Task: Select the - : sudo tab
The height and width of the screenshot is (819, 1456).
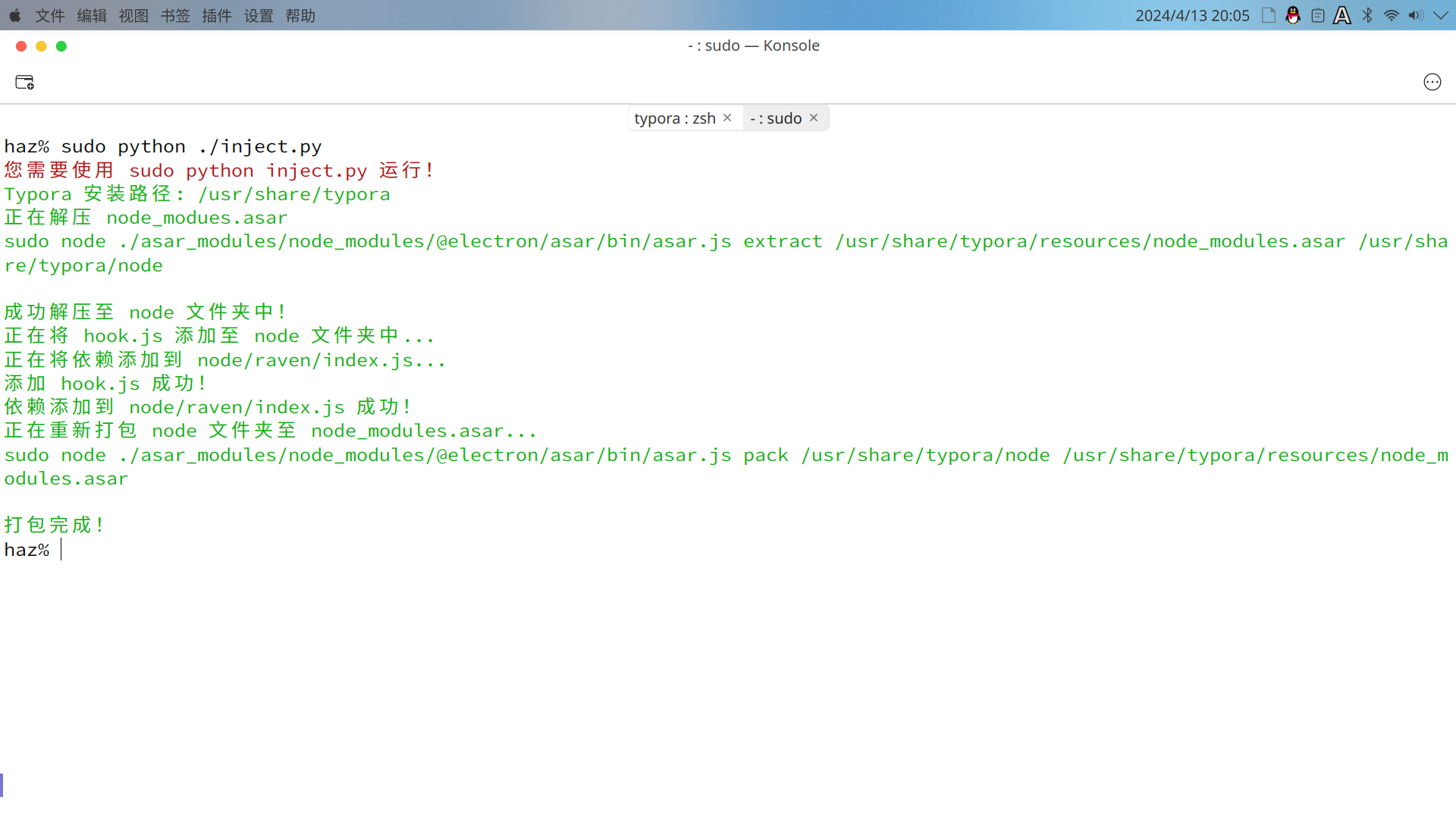Action: (775, 118)
